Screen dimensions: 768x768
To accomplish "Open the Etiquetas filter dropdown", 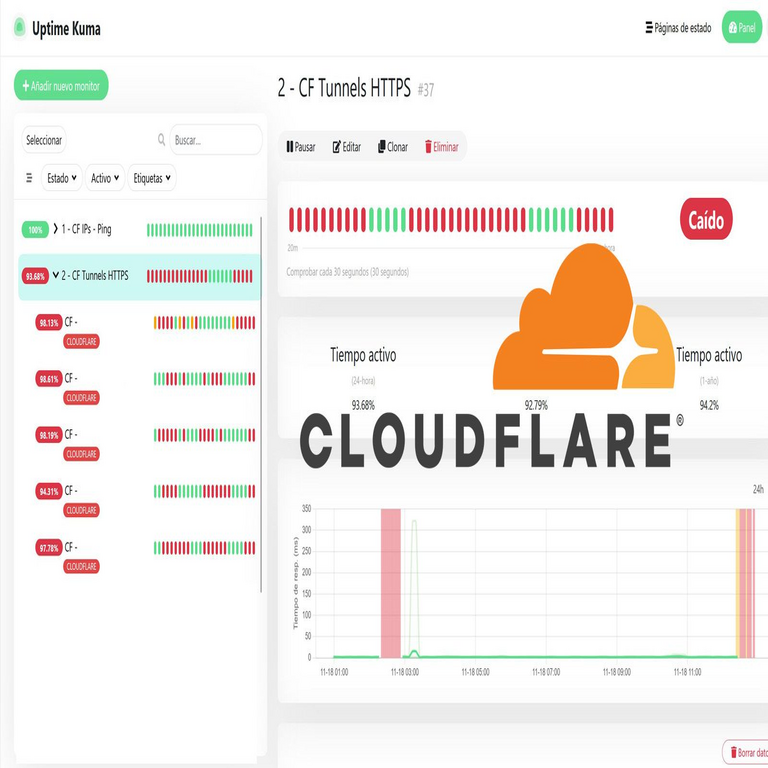I will 152,178.
